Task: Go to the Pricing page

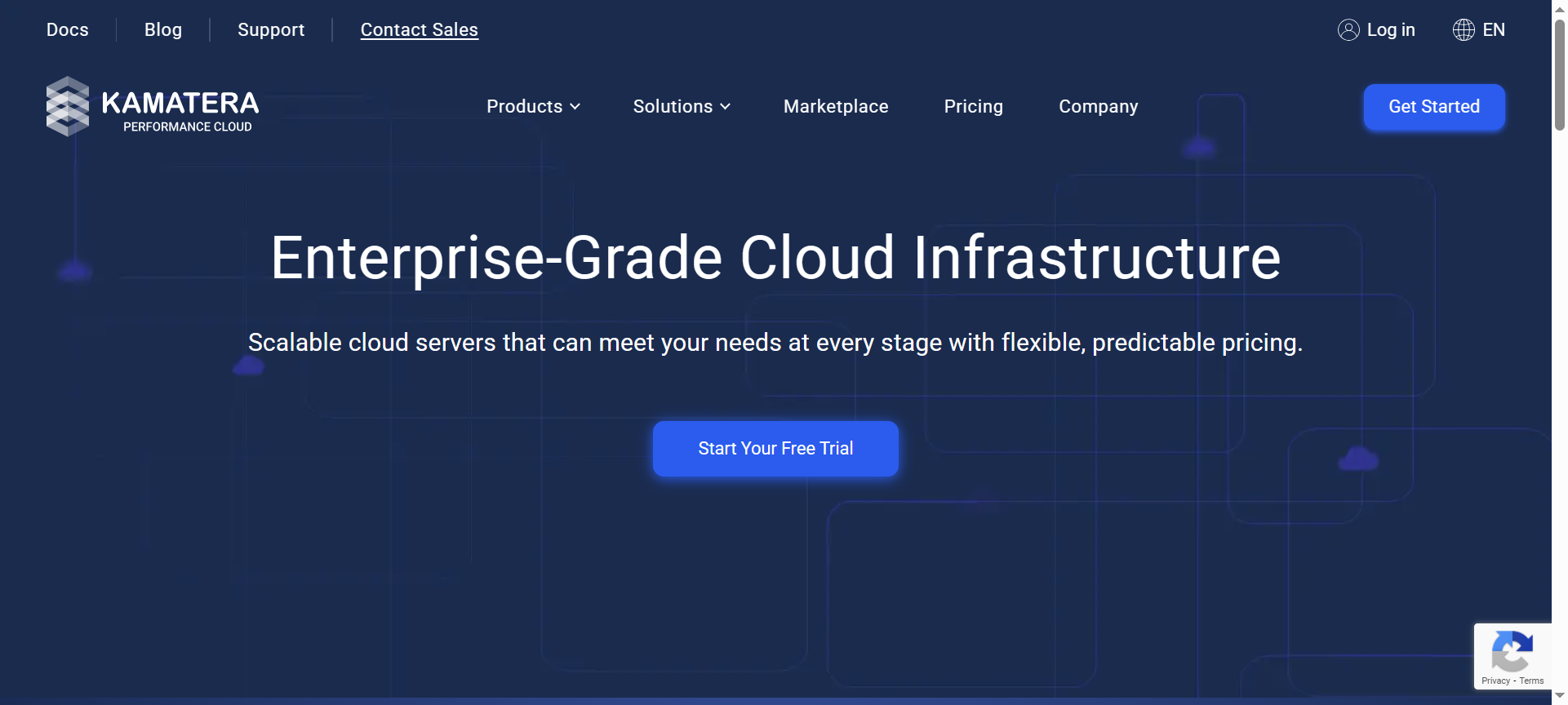Action: tap(973, 107)
